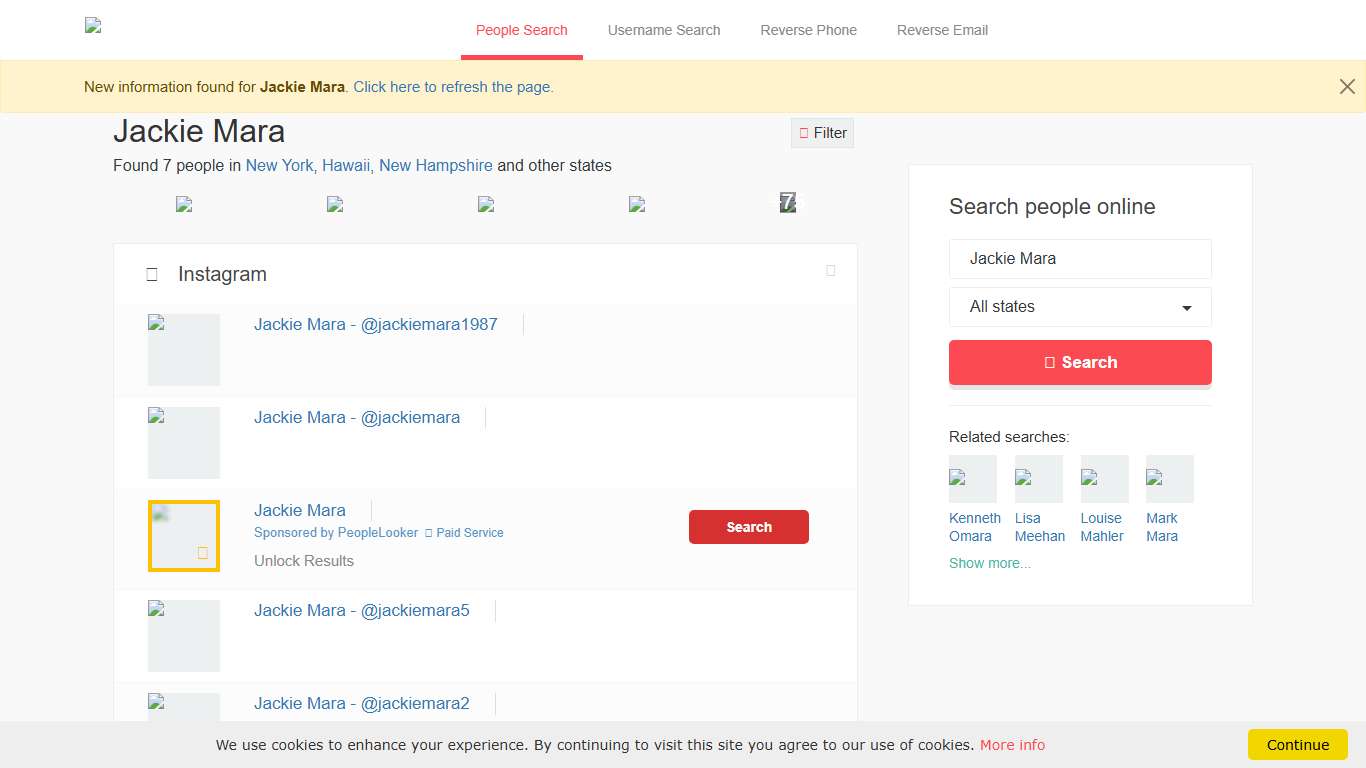
Task: Click Search button on sponsored Jackie Mara result
Action: coord(748,527)
